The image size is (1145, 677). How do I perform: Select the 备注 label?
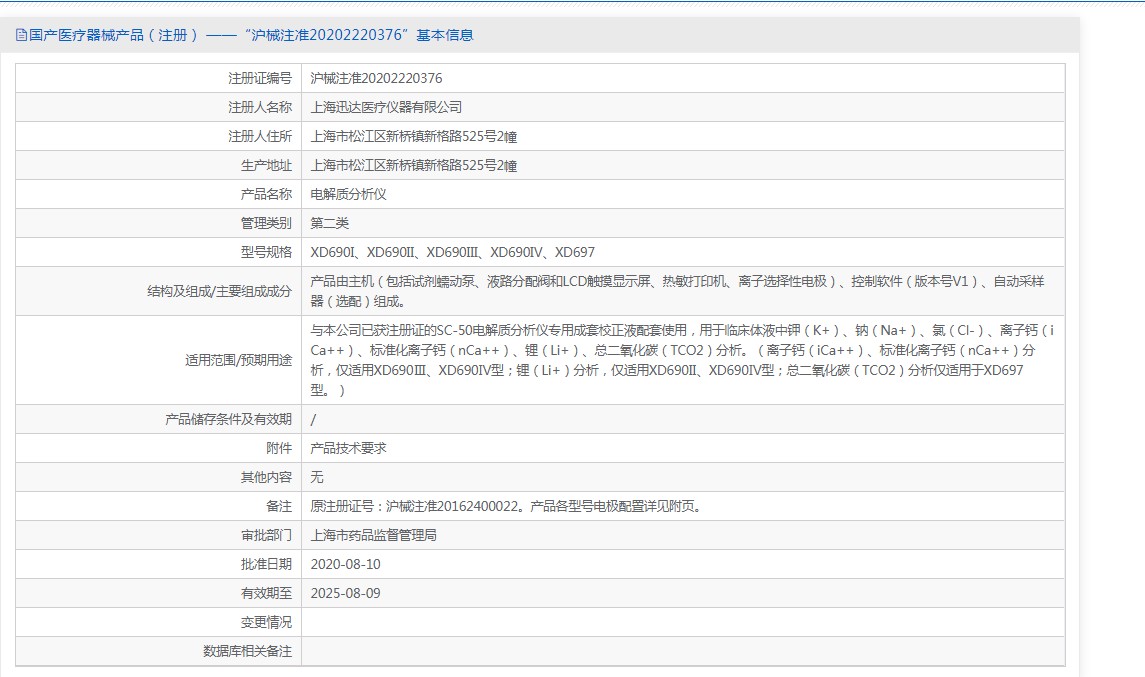pyautogui.click(x=279, y=506)
